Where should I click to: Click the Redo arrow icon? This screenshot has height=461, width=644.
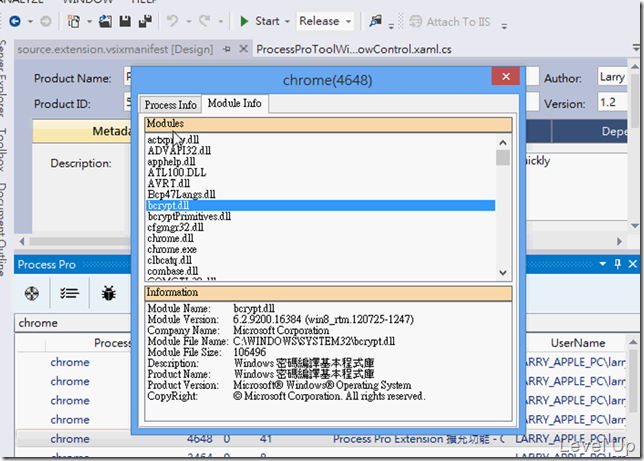[x=205, y=21]
